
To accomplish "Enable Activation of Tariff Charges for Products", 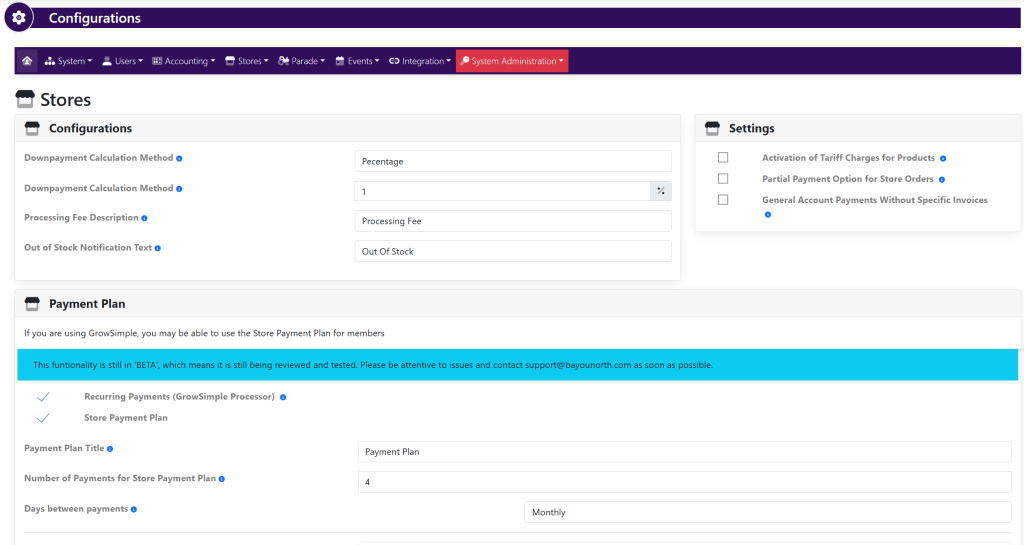I will coord(723,158).
